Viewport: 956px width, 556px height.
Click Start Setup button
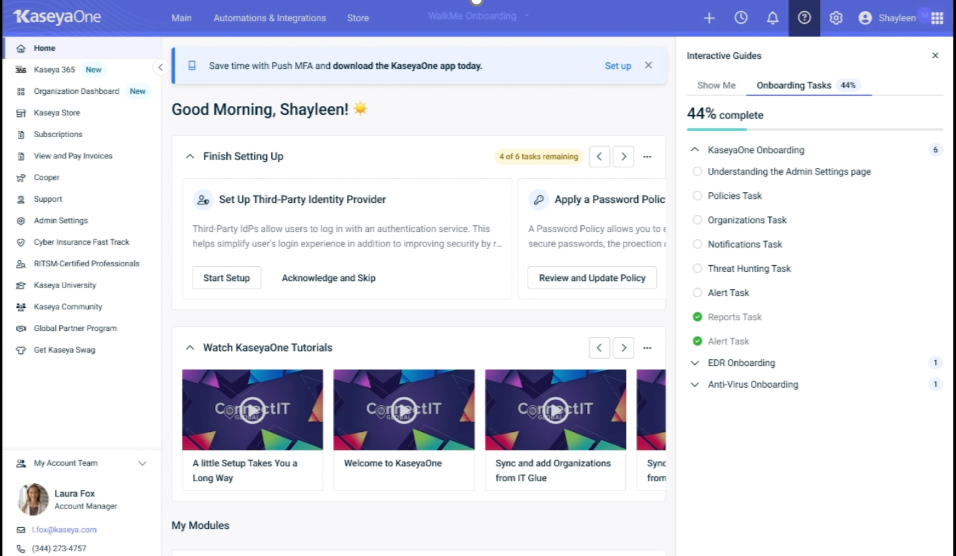tap(226, 278)
